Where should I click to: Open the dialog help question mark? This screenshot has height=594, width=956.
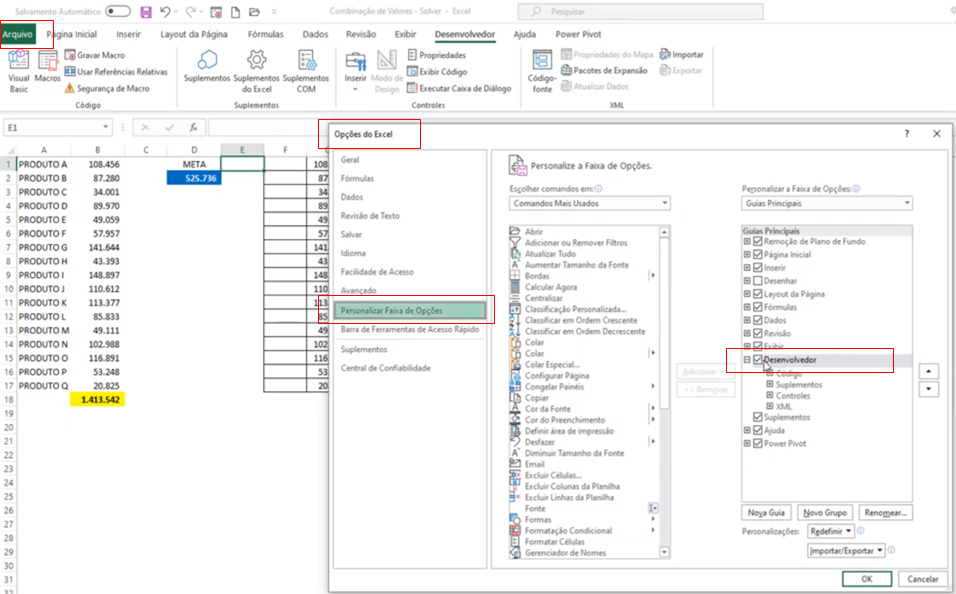pos(907,134)
